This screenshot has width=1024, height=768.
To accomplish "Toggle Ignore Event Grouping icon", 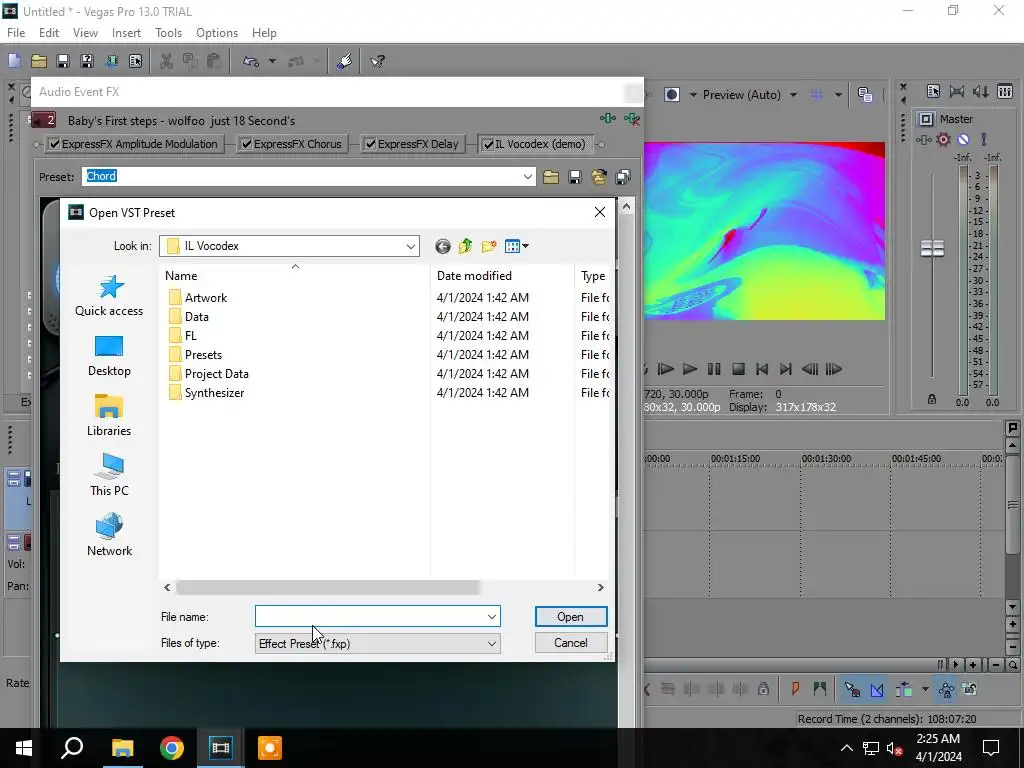I will pos(970,689).
